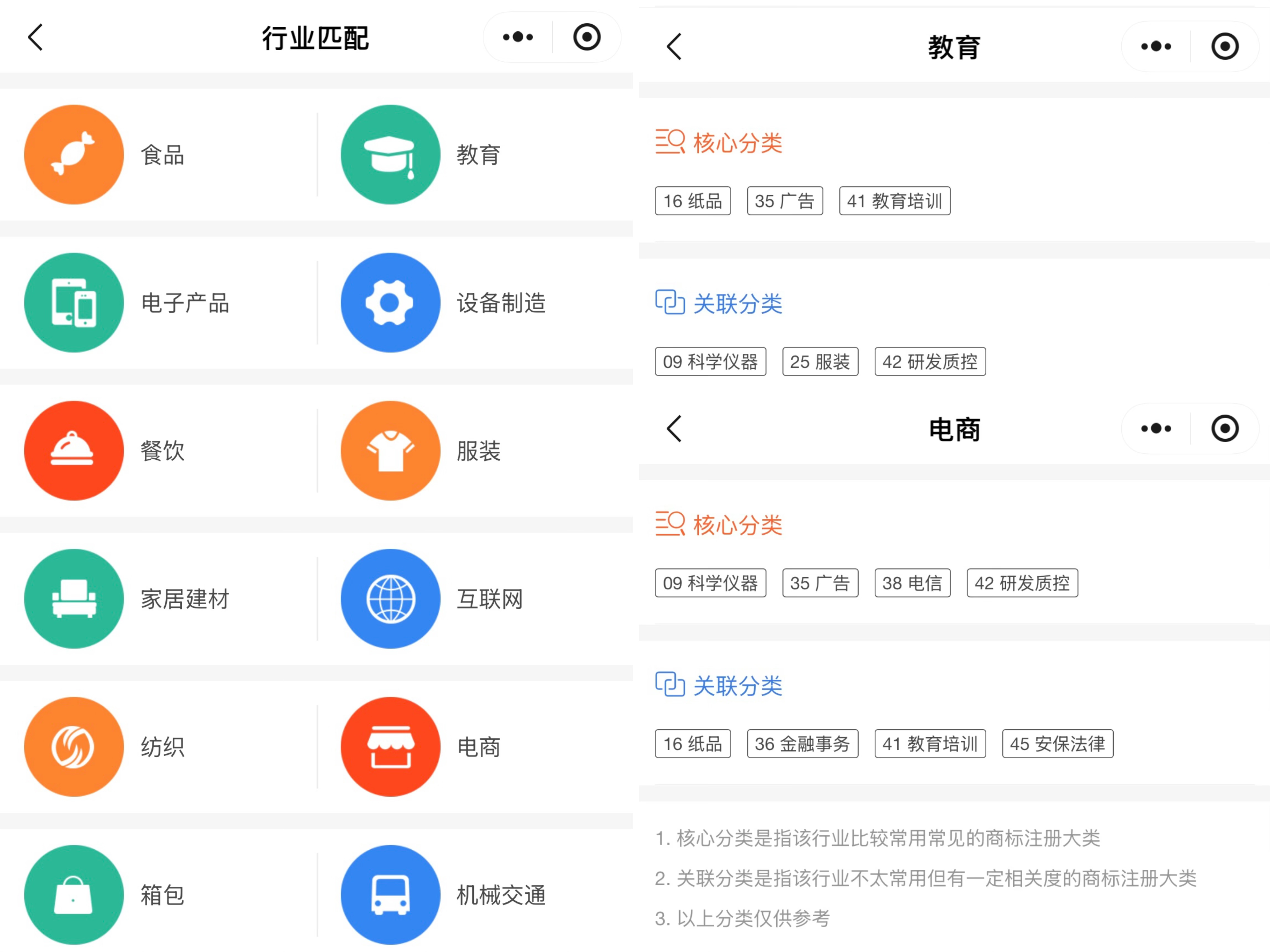This screenshot has width=1270, height=952.
Task: Click note 3 以上分类仅供参考
Action: (x=742, y=918)
